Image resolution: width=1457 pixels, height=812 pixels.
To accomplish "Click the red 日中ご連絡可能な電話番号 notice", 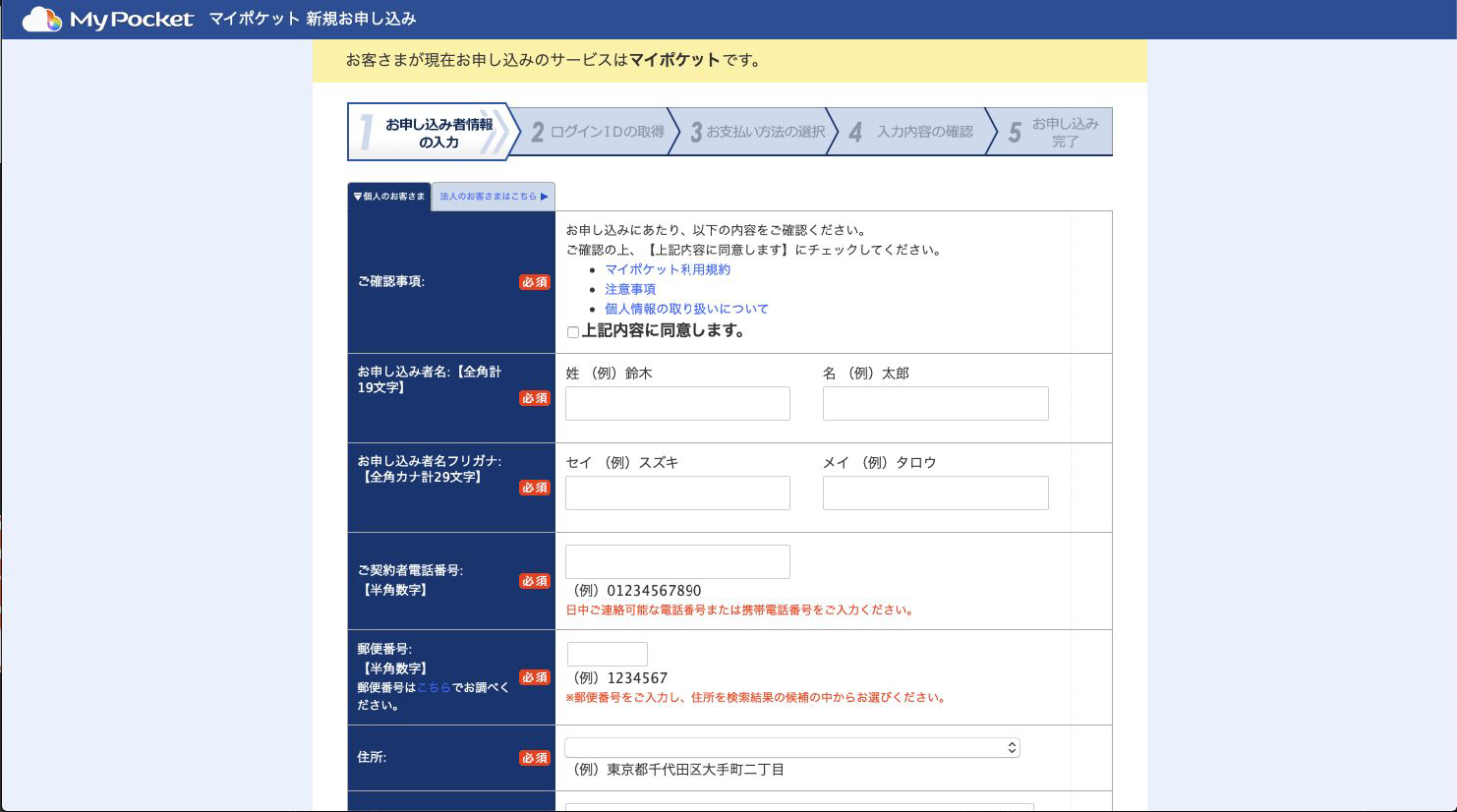I will coord(741,610).
